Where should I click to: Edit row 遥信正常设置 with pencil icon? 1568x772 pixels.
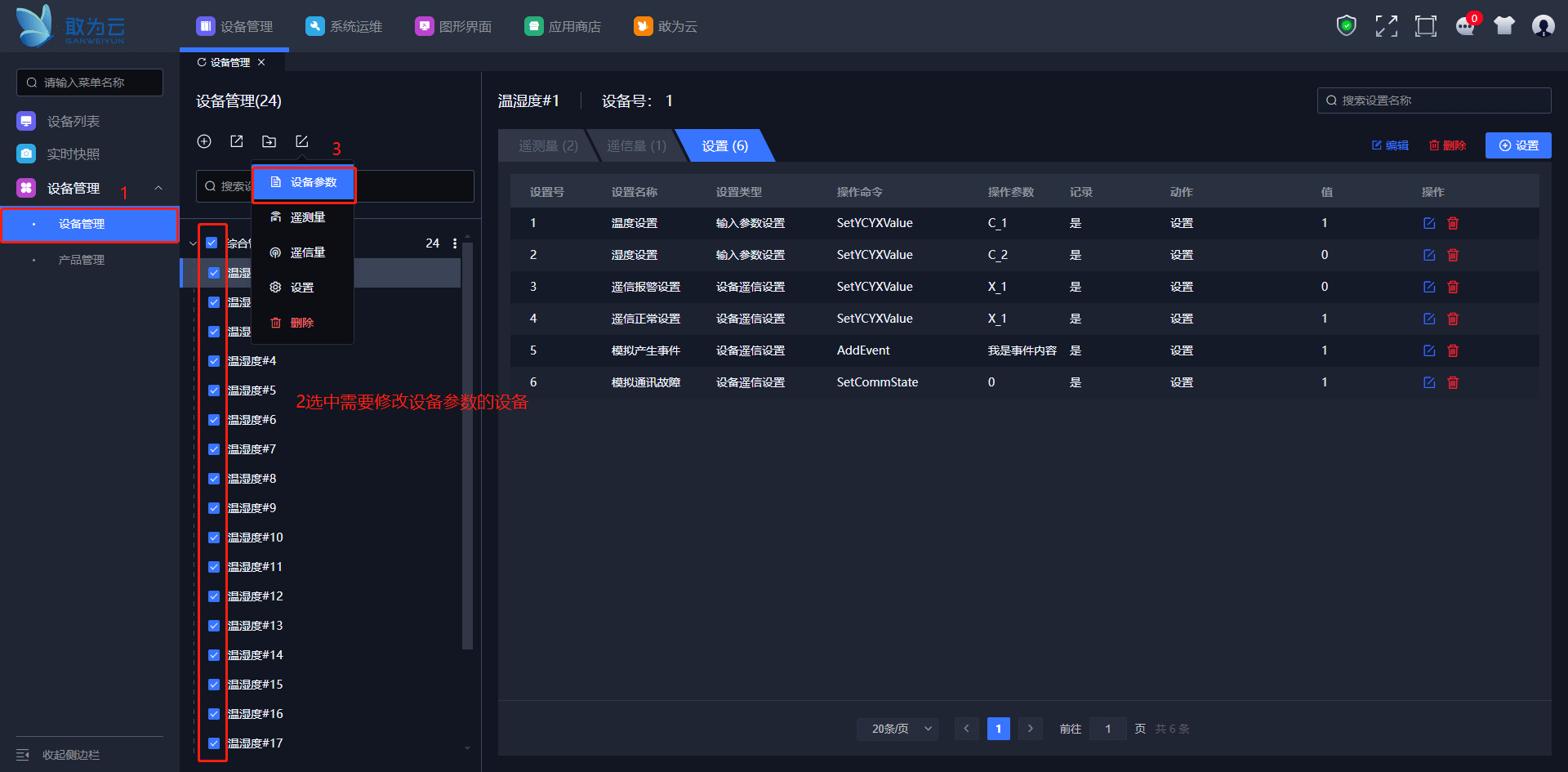coord(1429,319)
